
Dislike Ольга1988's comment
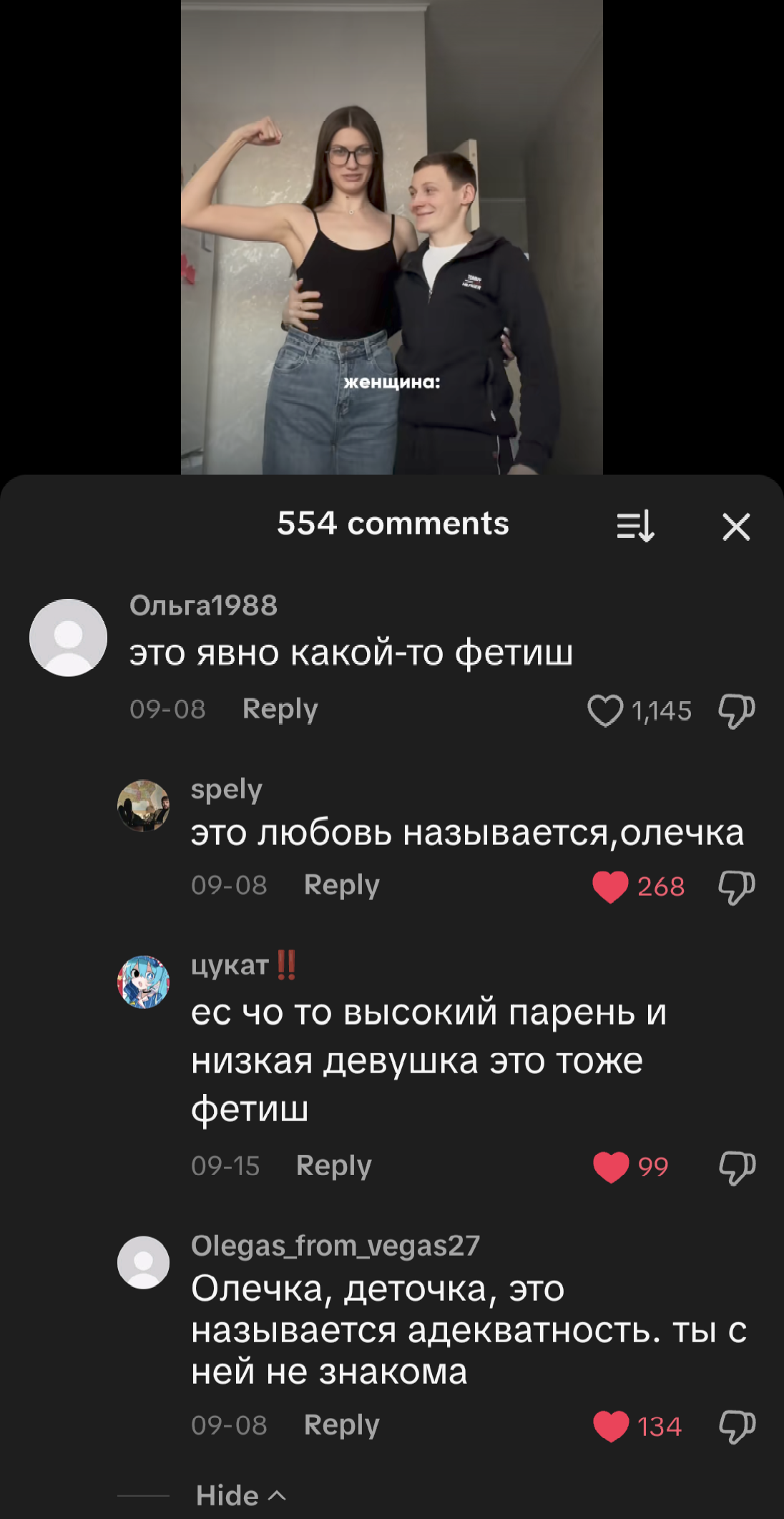pyautogui.click(x=737, y=711)
